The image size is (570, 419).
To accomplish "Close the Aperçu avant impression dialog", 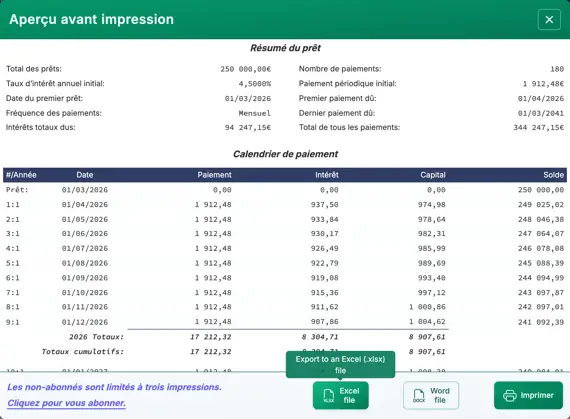I will [549, 20].
